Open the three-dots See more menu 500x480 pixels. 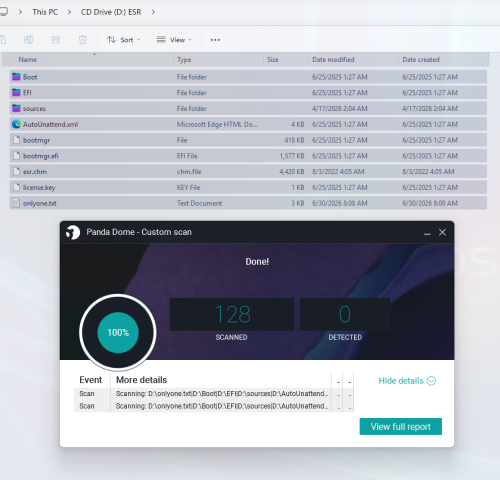click(x=215, y=40)
